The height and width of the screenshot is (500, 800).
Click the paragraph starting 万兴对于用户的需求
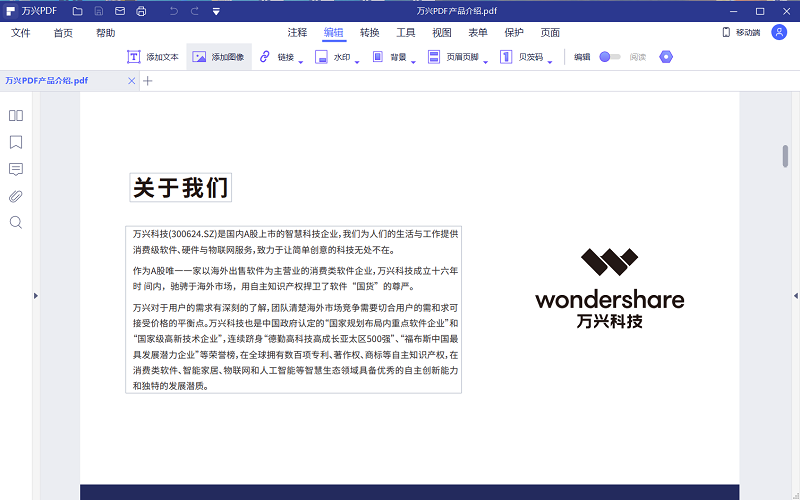point(295,347)
